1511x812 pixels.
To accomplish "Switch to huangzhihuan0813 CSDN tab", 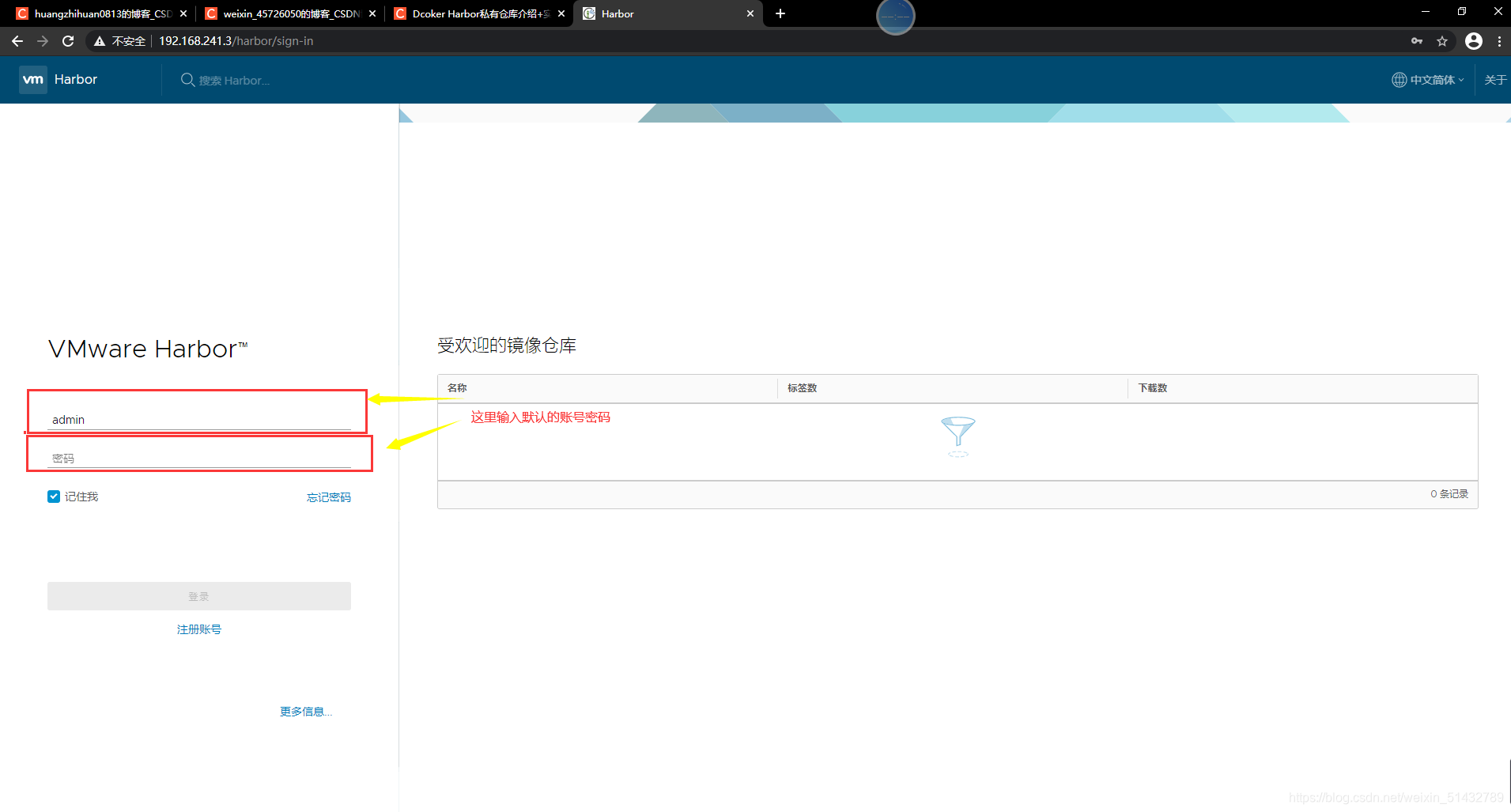I will (100, 13).
